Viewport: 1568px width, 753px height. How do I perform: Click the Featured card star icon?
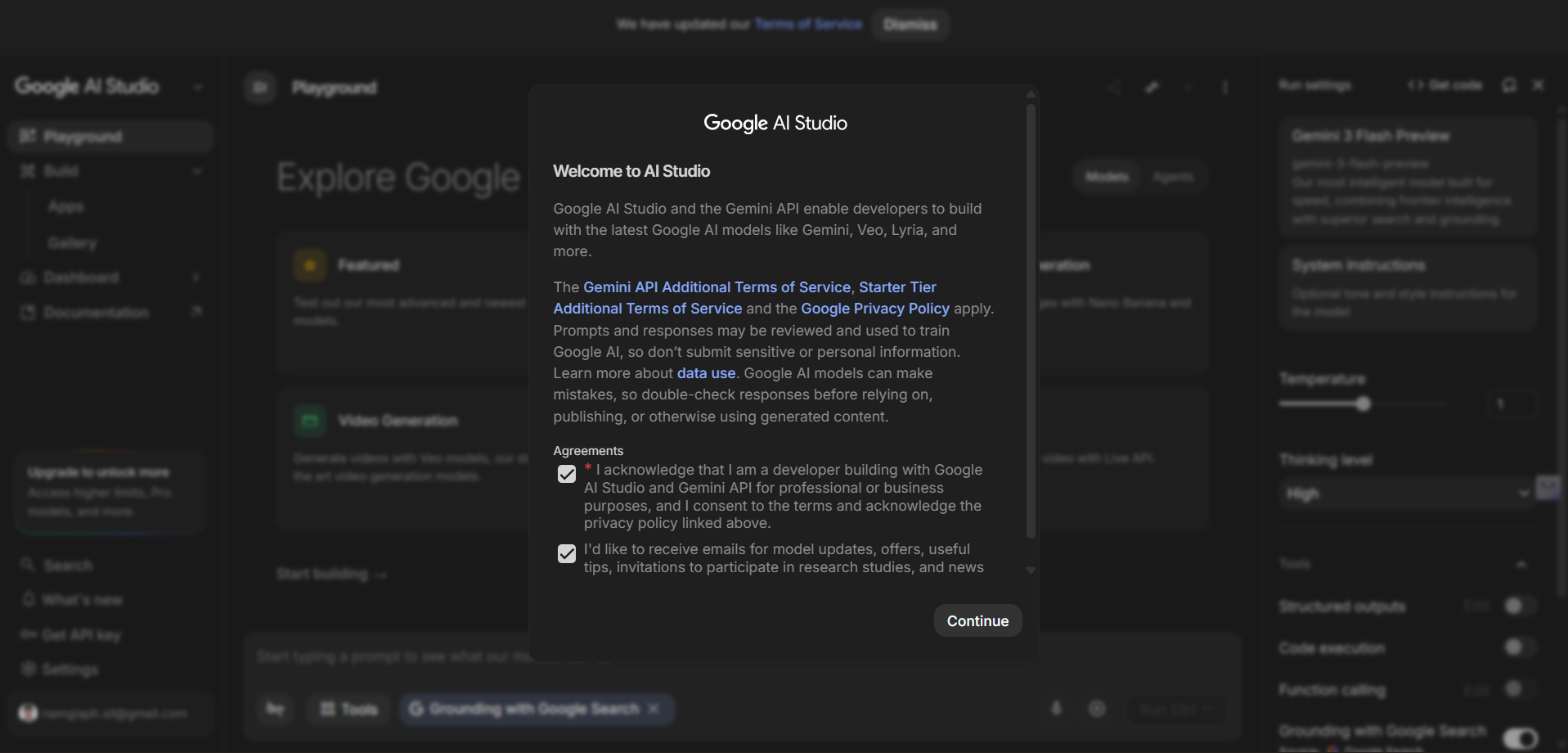pyautogui.click(x=310, y=265)
